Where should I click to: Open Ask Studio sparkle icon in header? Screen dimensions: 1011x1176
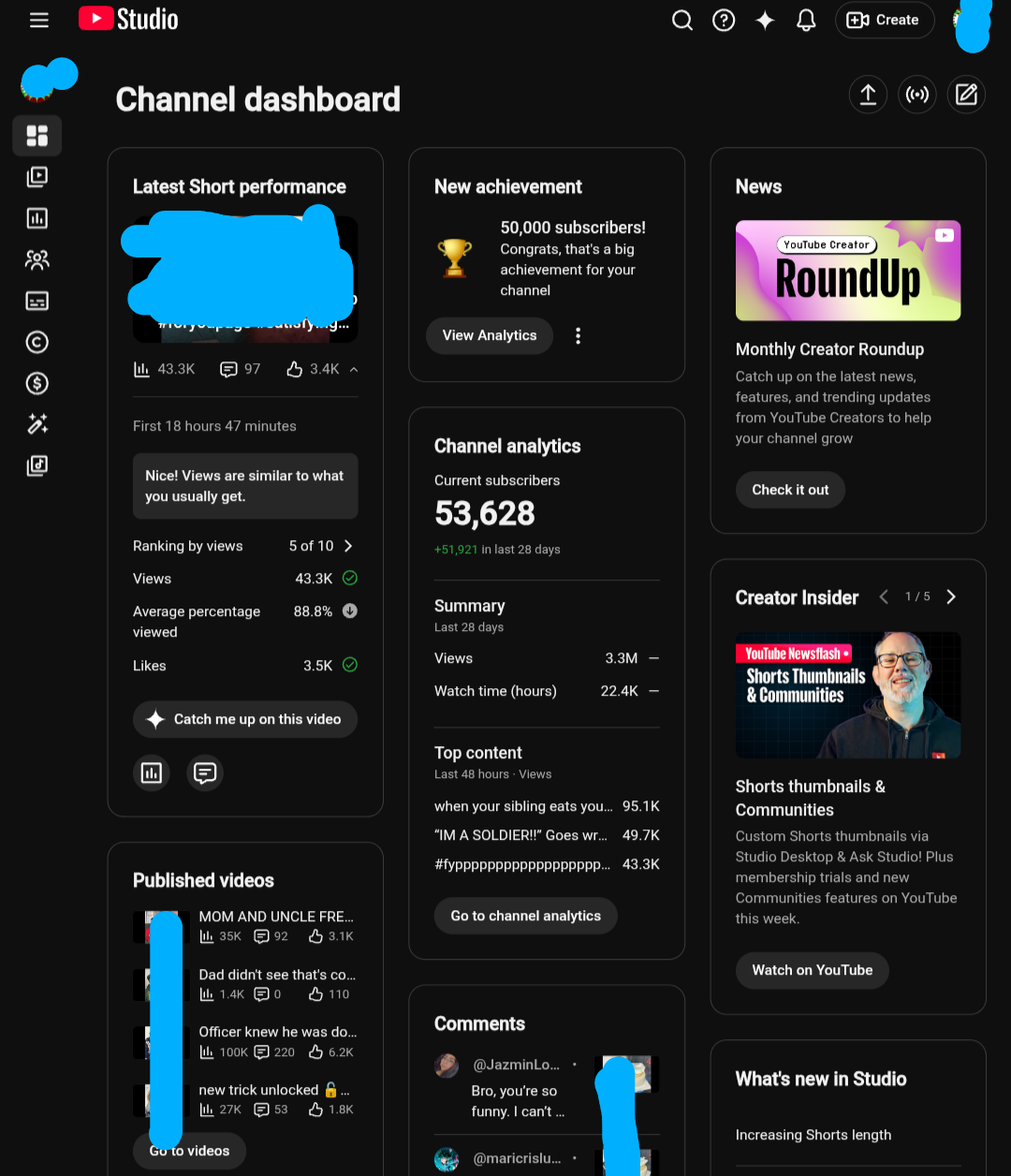point(765,20)
